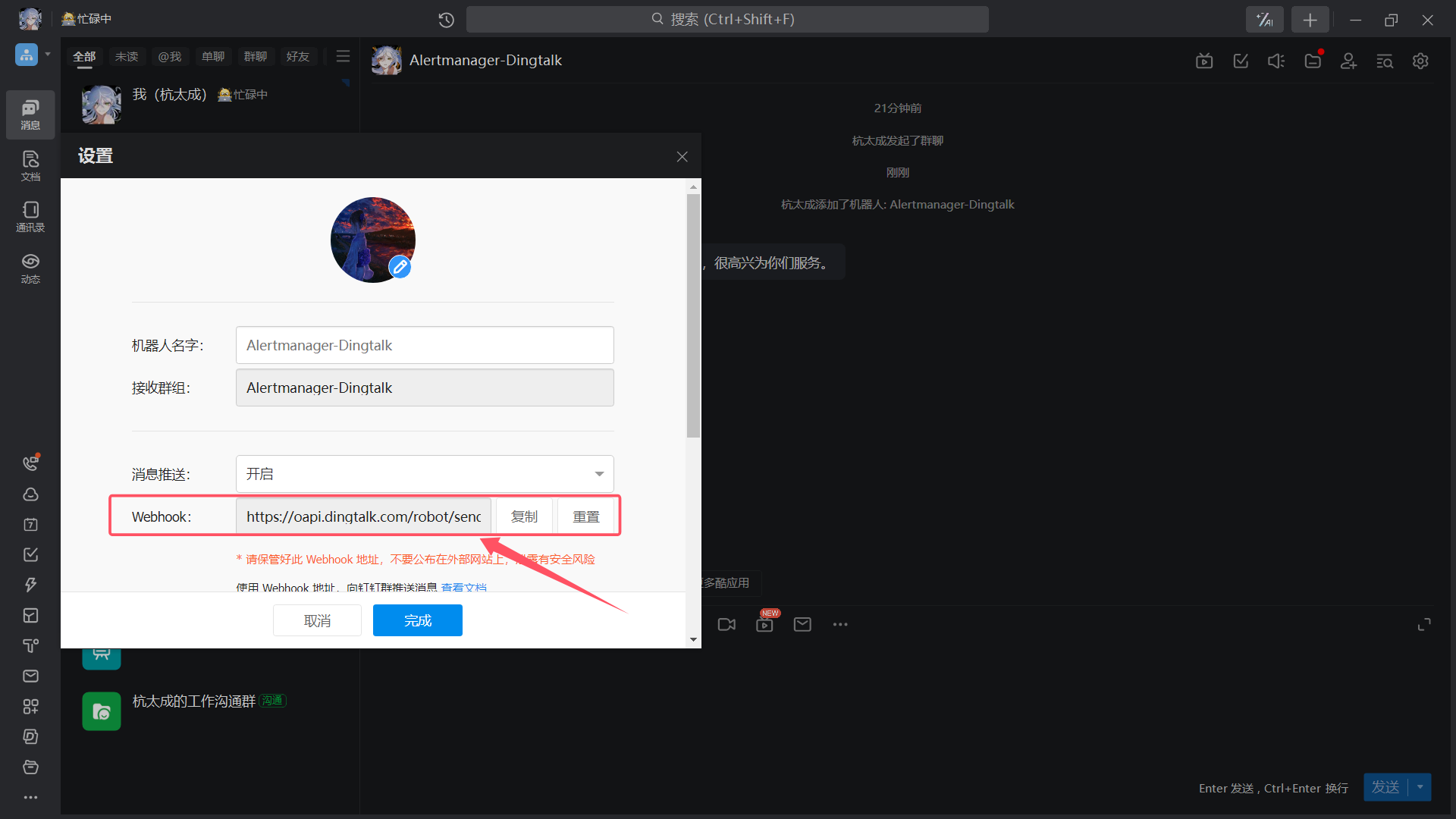Click the 机器人名字 input field
The image size is (1456, 819).
pos(425,345)
